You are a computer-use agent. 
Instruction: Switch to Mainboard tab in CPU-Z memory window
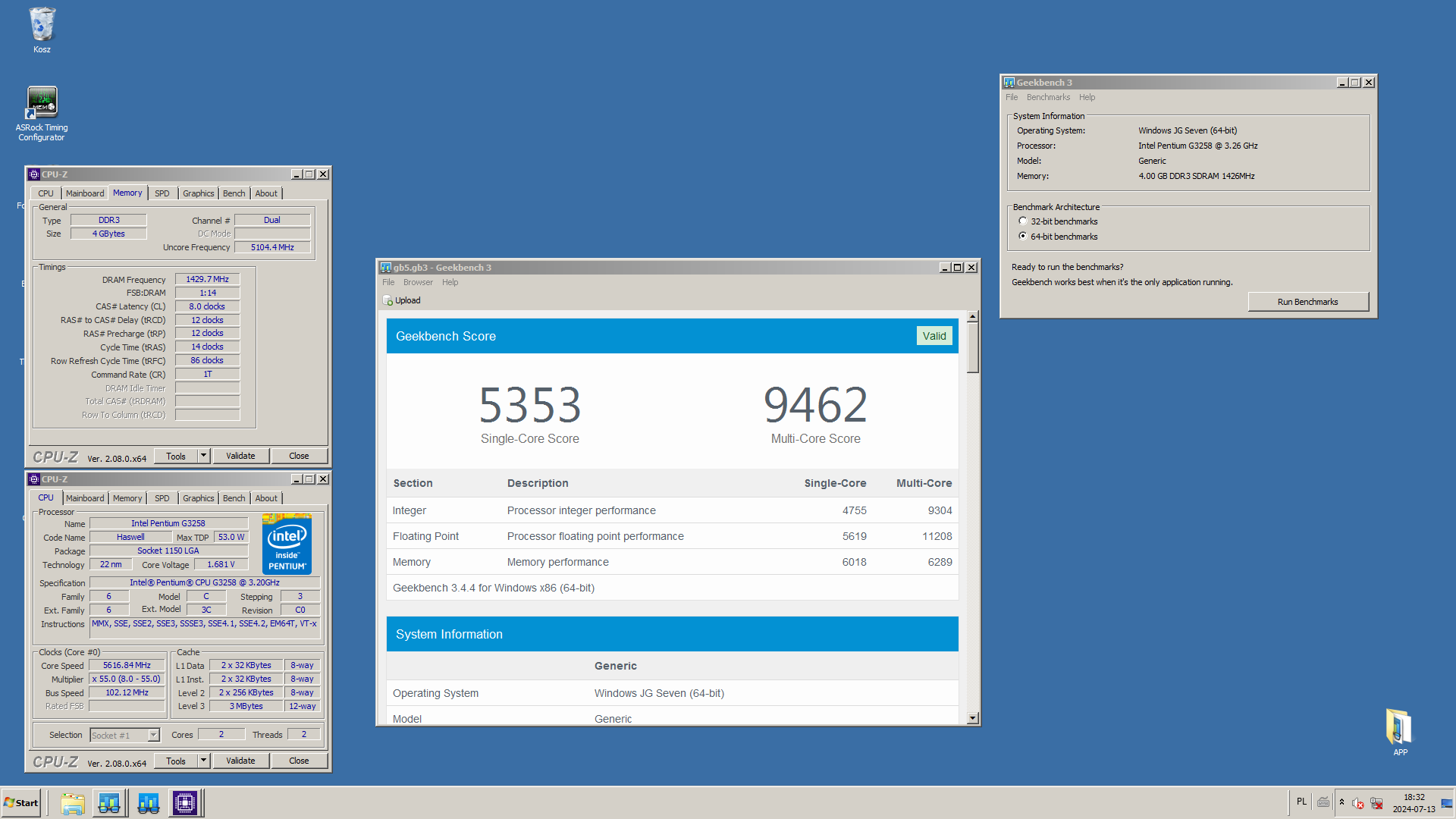coord(85,193)
